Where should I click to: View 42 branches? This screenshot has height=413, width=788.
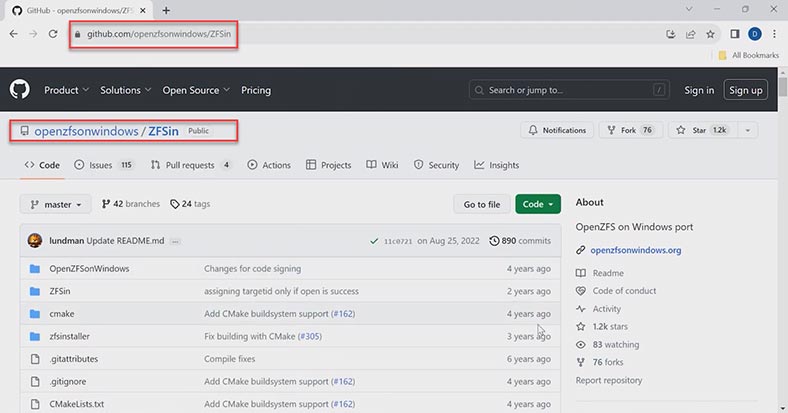click(x=131, y=204)
